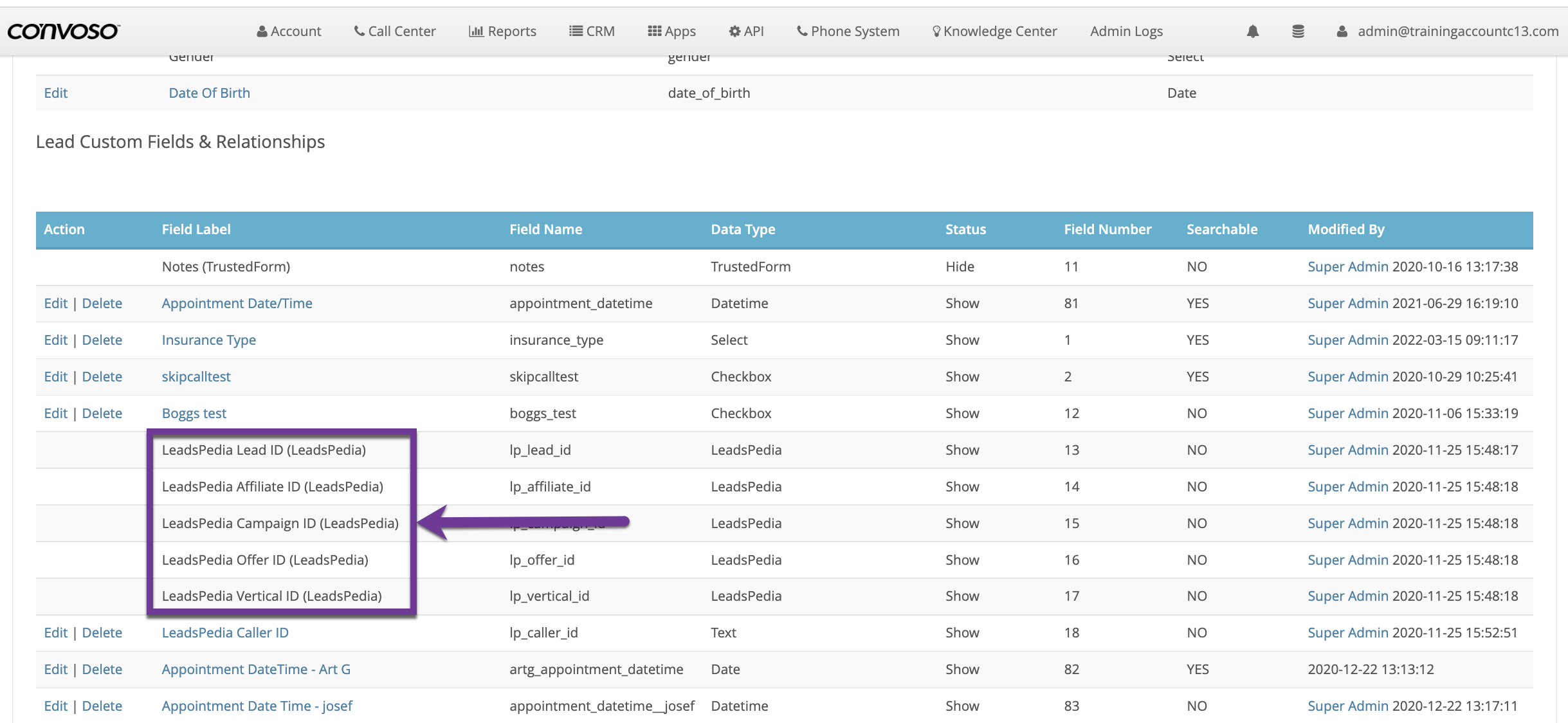Image resolution: width=1568 pixels, height=723 pixels.
Task: Click the notification bell icon
Action: pyautogui.click(x=1252, y=31)
